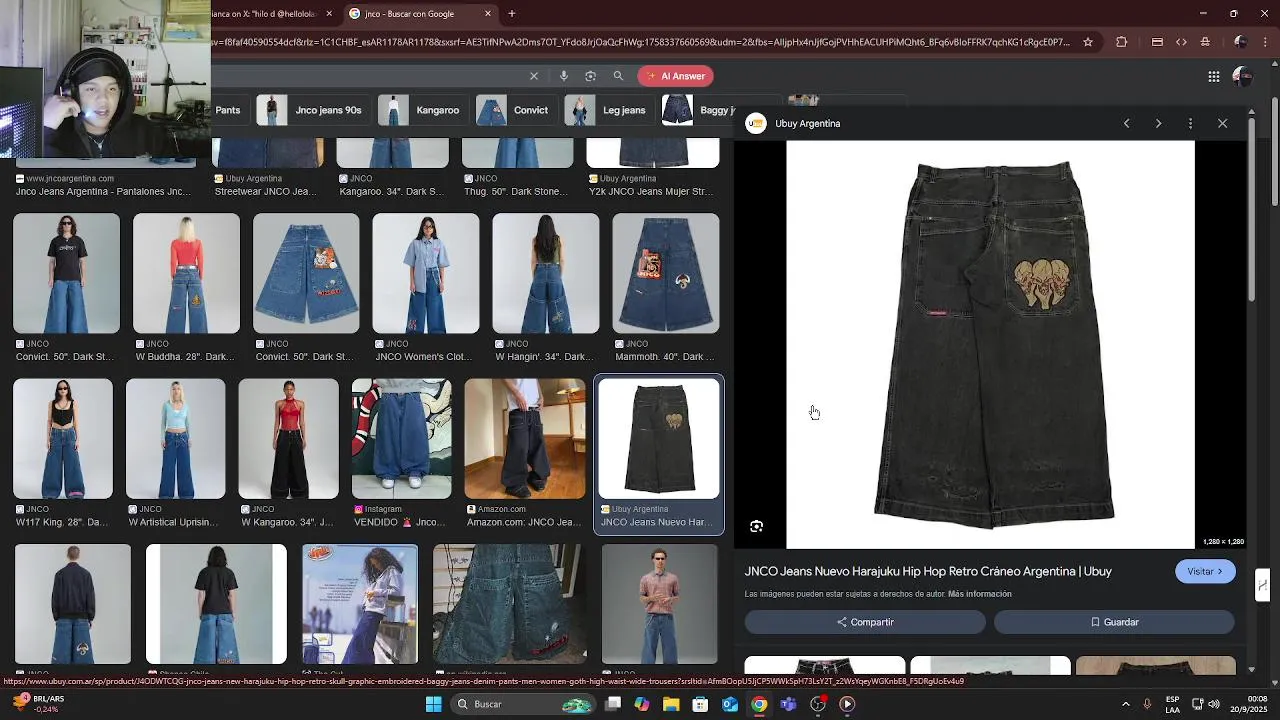
Task: Open the Instagram VENDIDO result thumbnail
Action: [401, 438]
